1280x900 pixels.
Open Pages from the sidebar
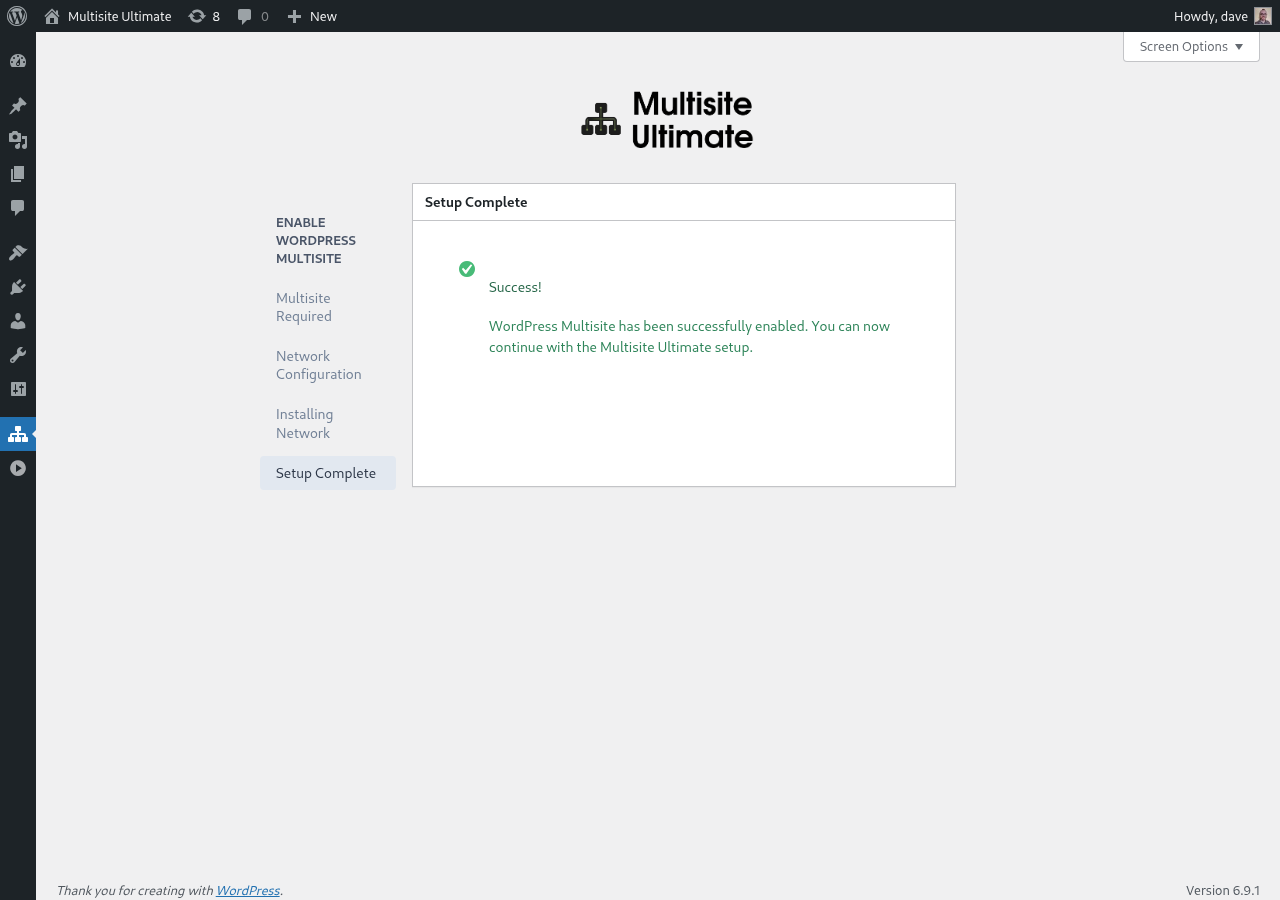(18, 174)
